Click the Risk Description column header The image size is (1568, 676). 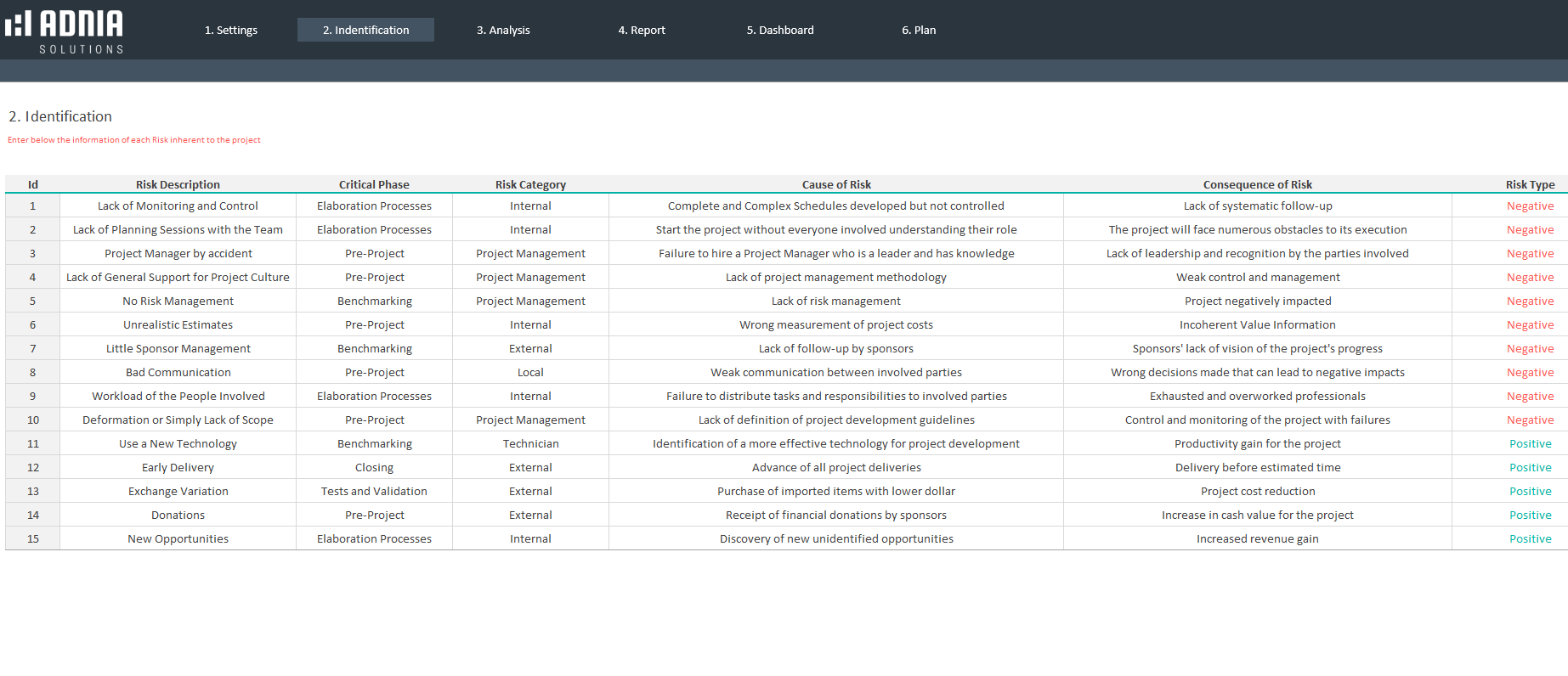(178, 184)
